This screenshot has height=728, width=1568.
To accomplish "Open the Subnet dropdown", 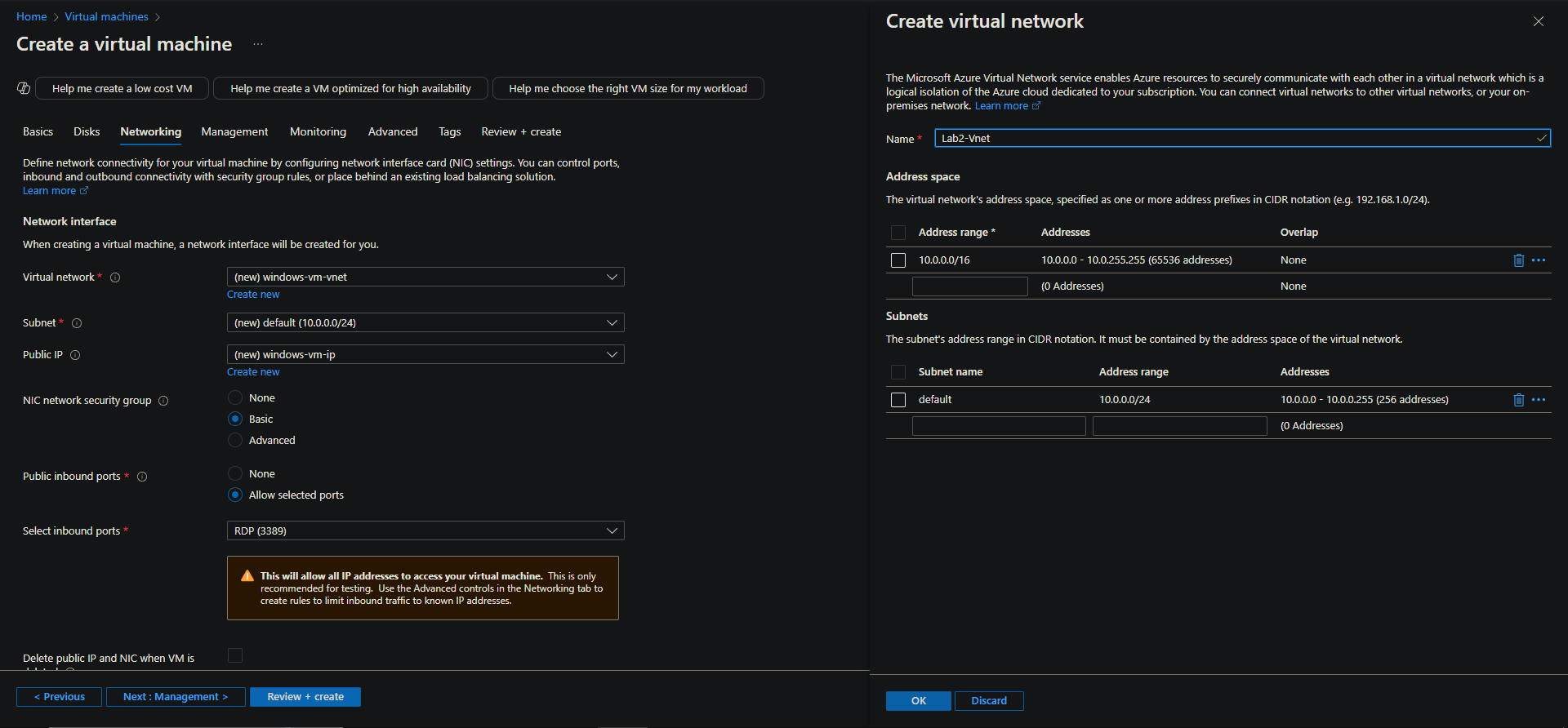I will click(x=425, y=322).
